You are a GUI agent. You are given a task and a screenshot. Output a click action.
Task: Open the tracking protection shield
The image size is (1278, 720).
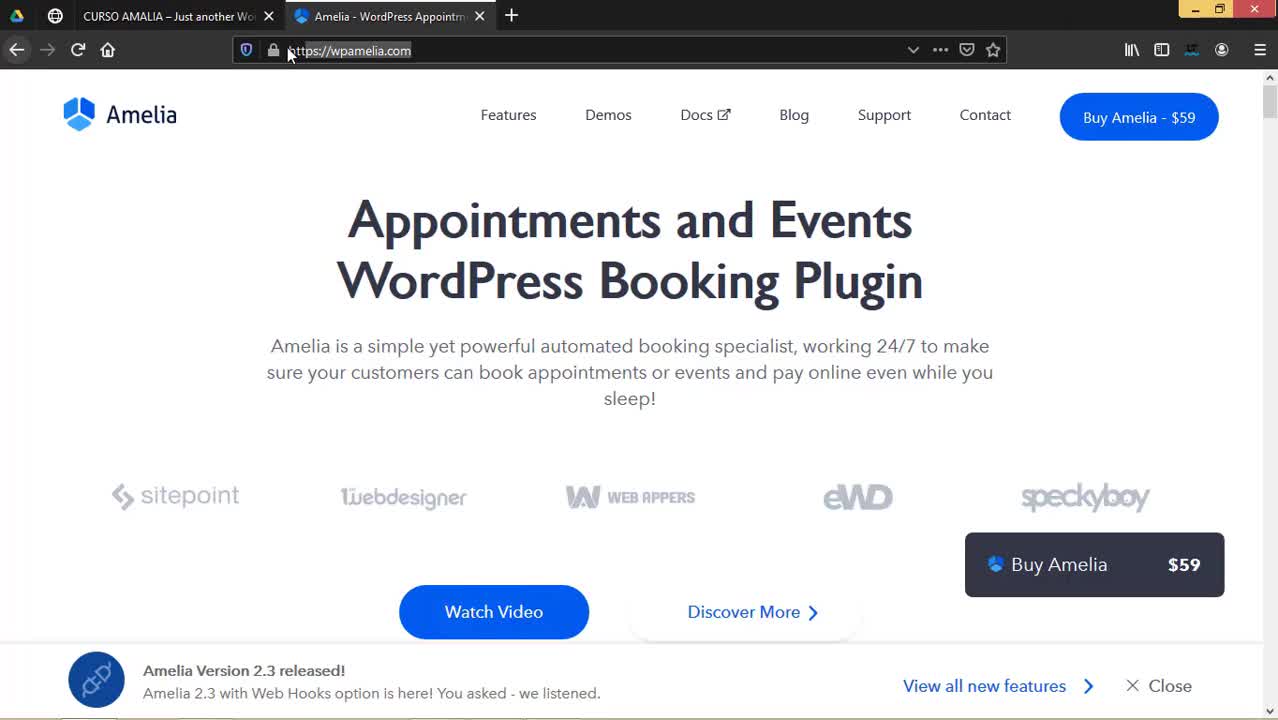tap(247, 50)
